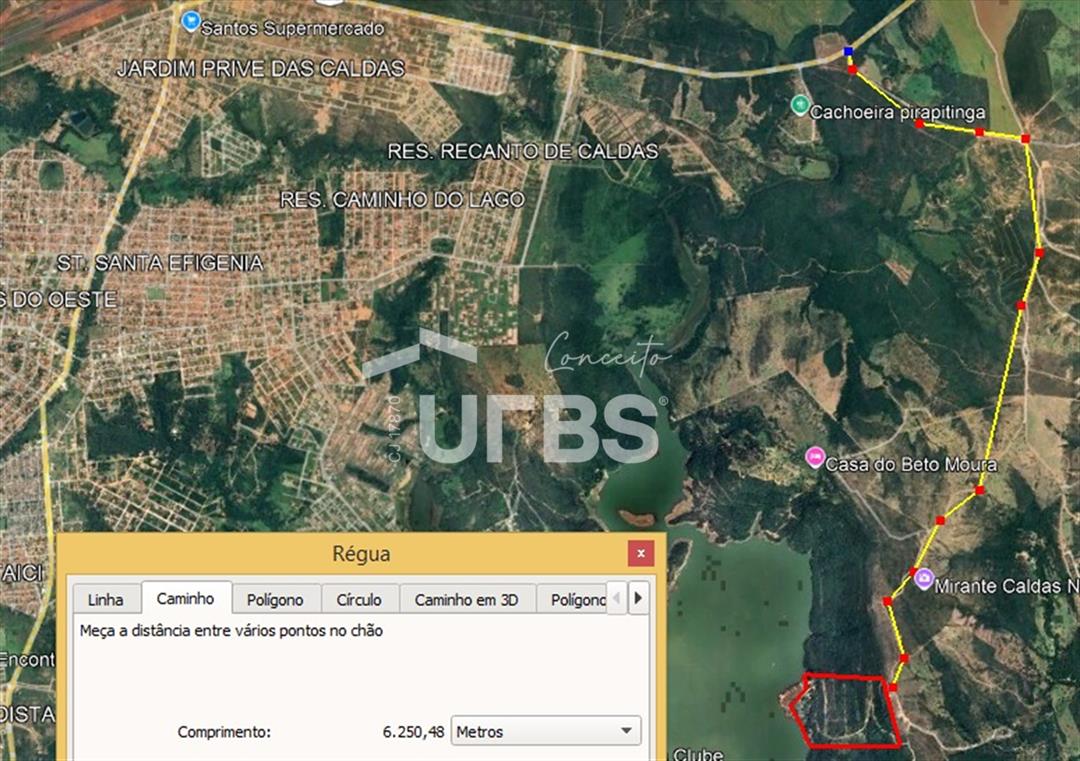Select the St. Santa Efigenia map label
Image resolution: width=1080 pixels, height=761 pixels.
coord(160,263)
